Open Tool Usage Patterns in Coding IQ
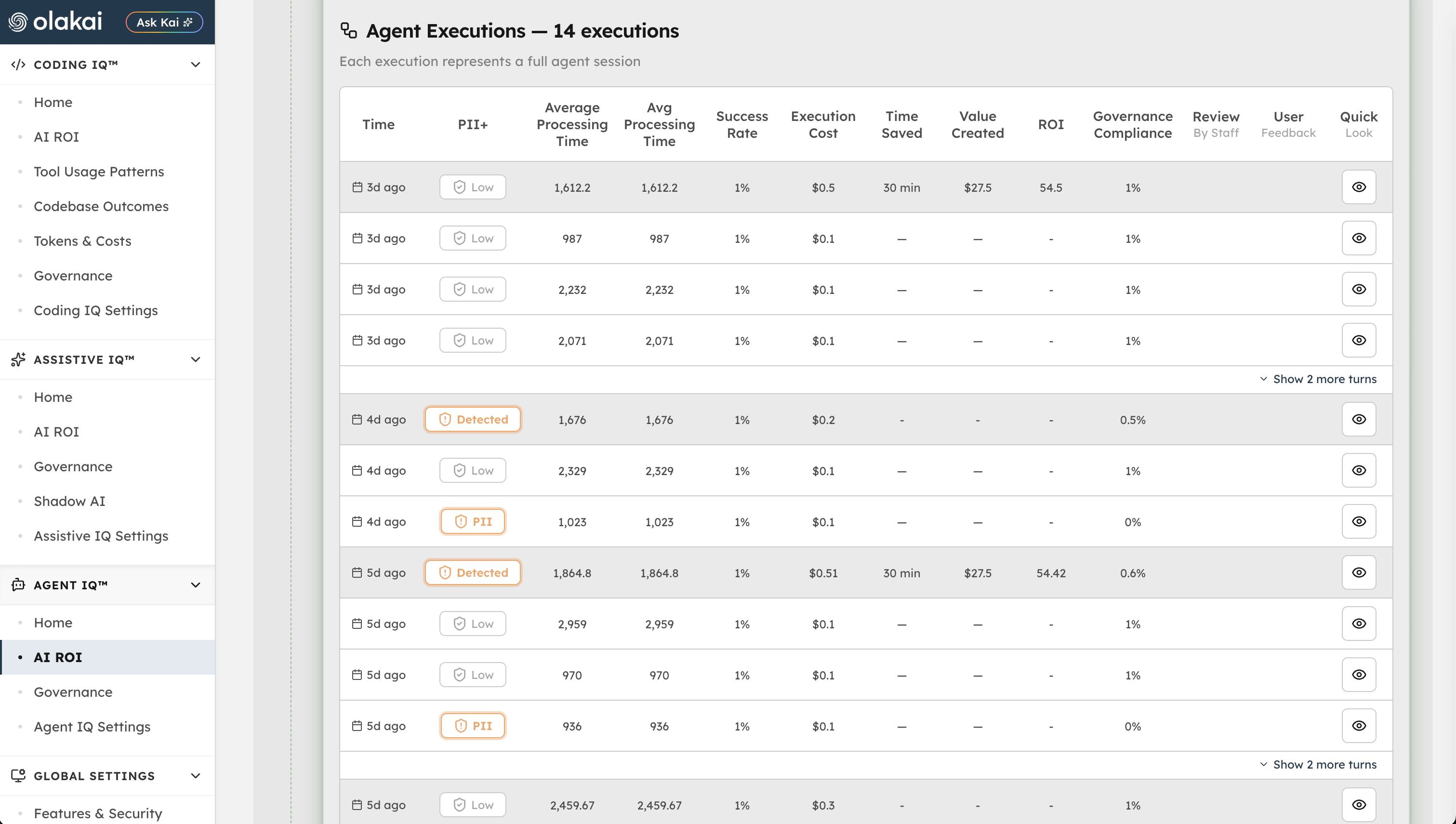The image size is (1456, 824). coord(99,172)
